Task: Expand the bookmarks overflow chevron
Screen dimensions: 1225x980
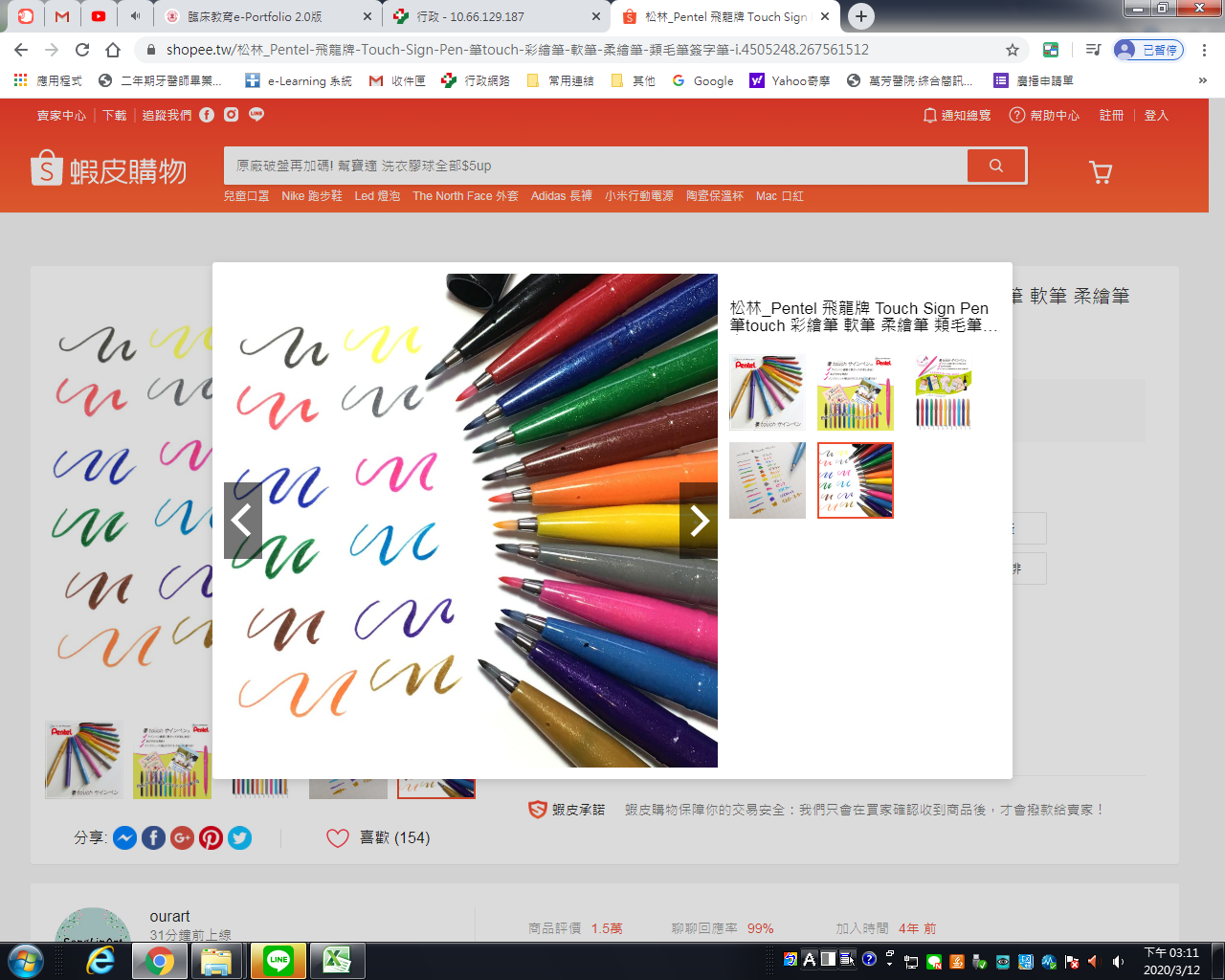Action: 1202,81
